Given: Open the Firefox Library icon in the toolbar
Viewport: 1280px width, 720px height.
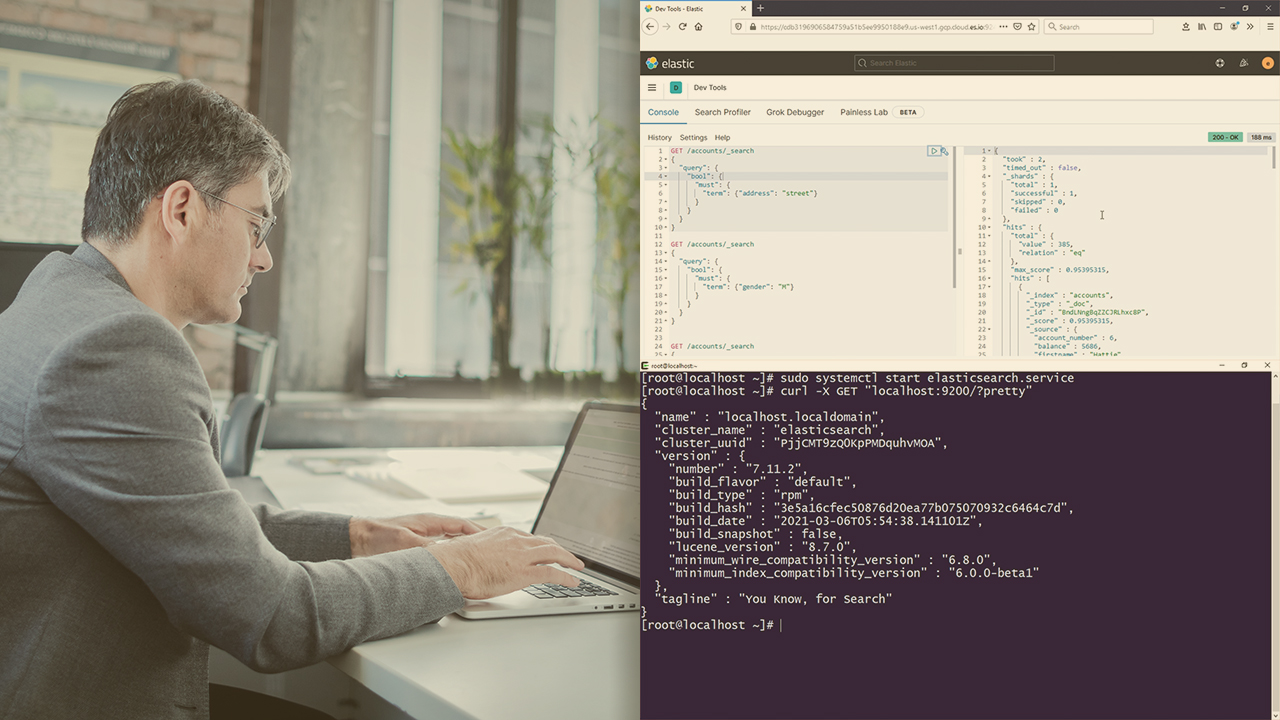Looking at the screenshot, I should (x=1202, y=26).
